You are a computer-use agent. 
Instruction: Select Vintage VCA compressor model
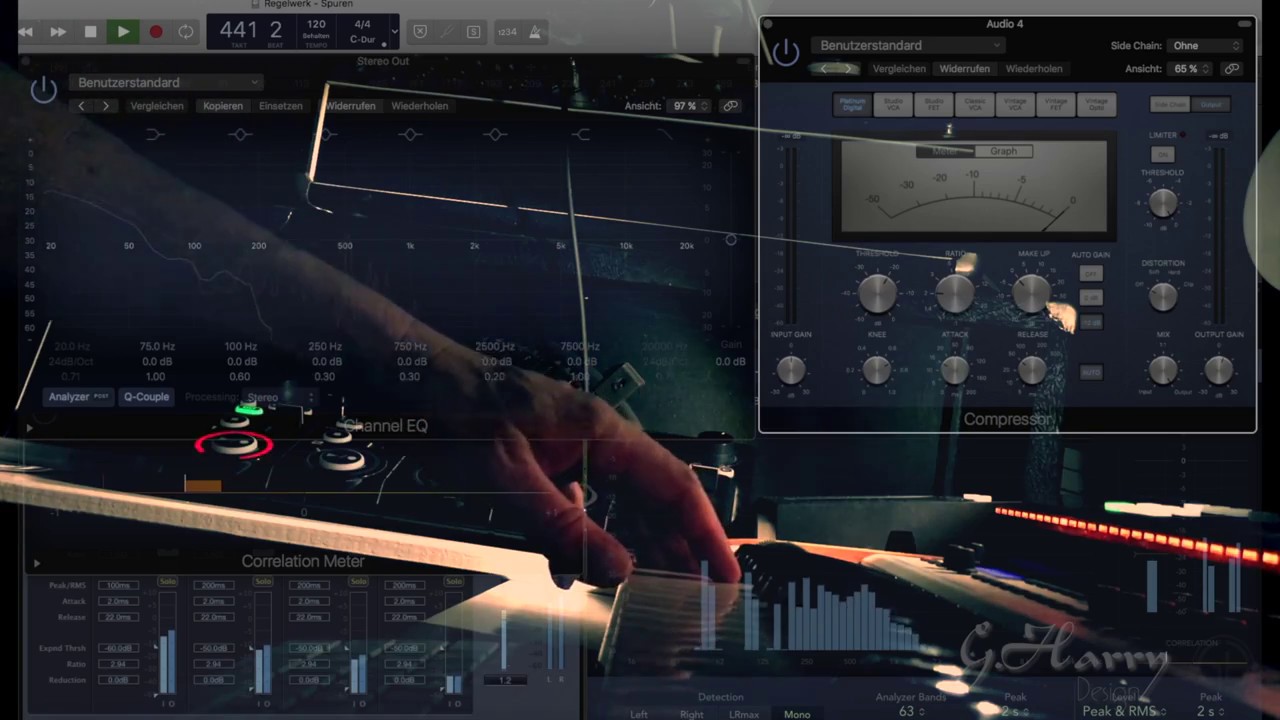tap(1015, 104)
